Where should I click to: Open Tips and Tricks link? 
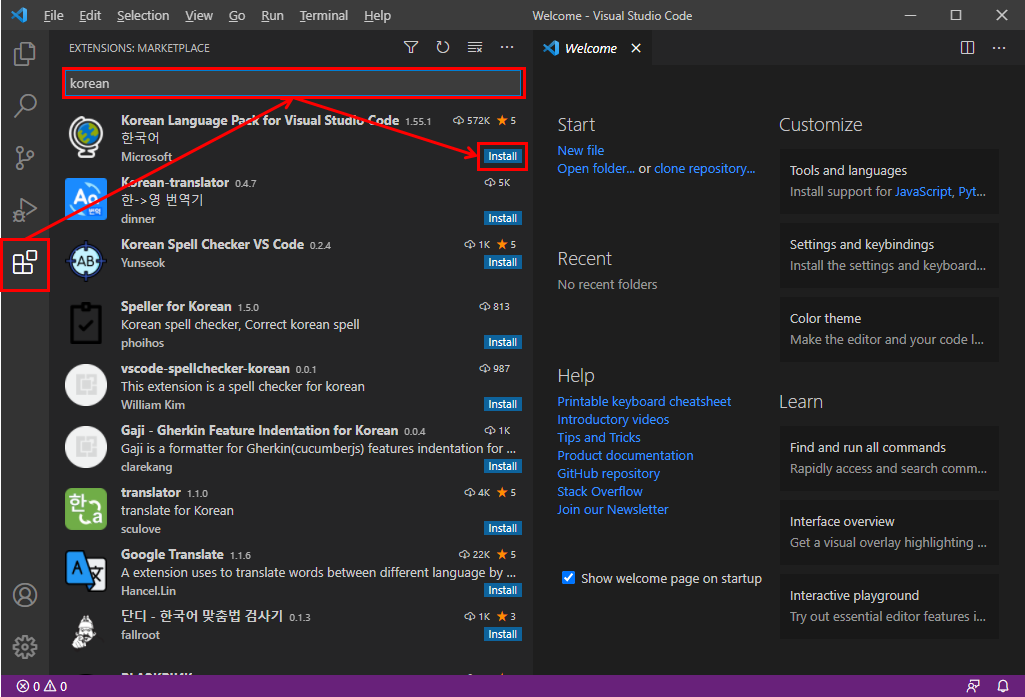tap(599, 437)
